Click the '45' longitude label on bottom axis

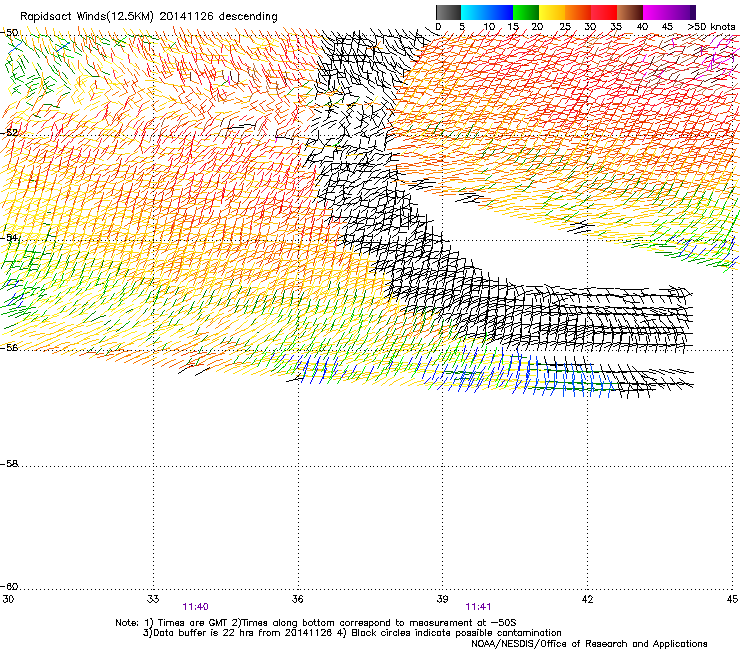pyautogui.click(x=732, y=599)
